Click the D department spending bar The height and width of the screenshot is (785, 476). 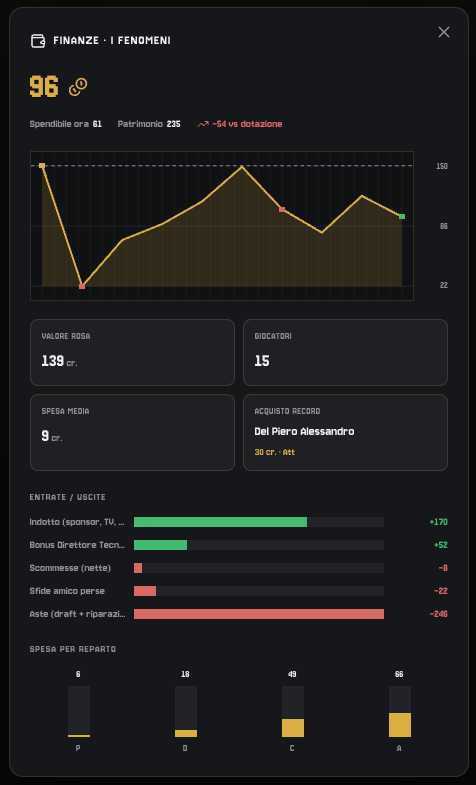tap(186, 711)
